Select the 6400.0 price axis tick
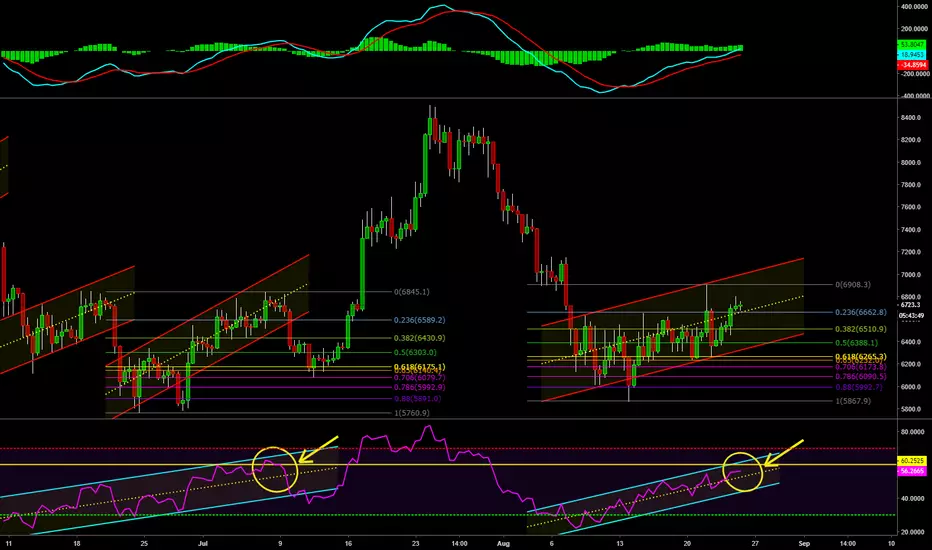 pyautogui.click(x=911, y=342)
